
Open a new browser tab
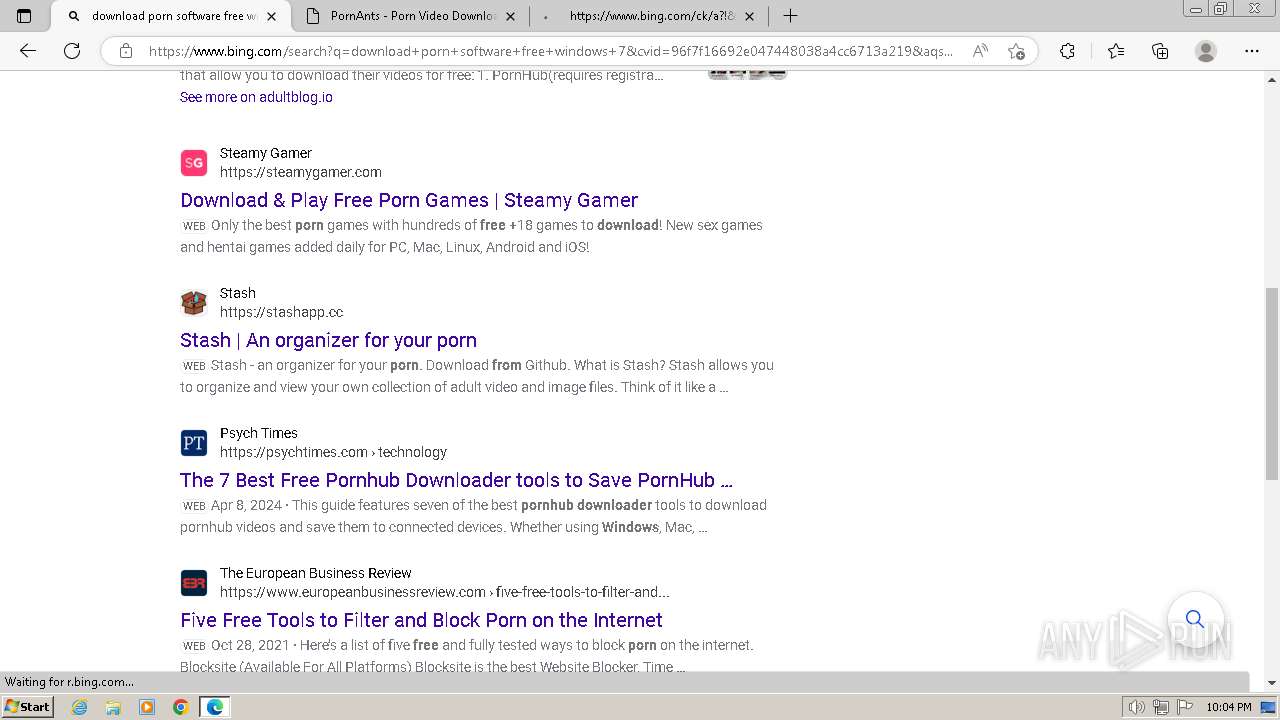[790, 16]
